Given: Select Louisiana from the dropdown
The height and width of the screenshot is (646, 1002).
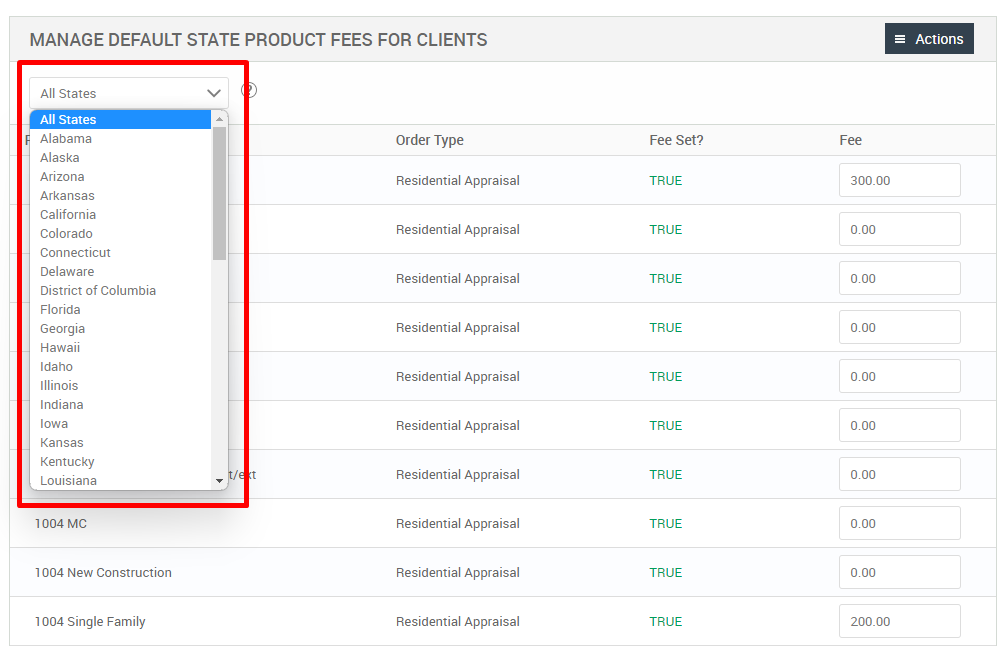Looking at the screenshot, I should click(121, 481).
